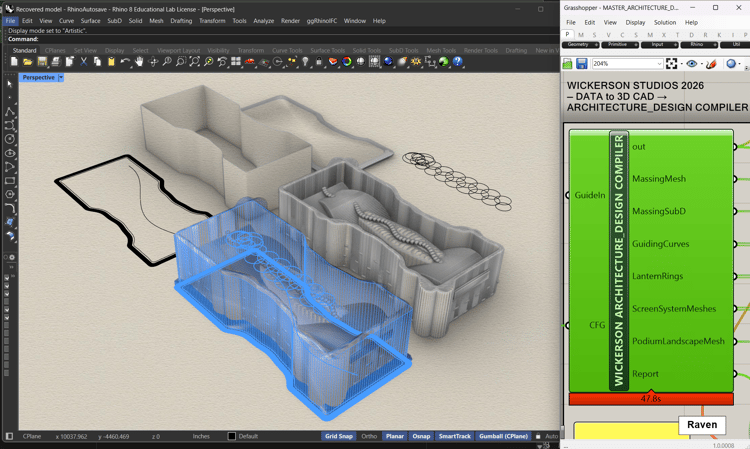Open the 204% zoom level dropdown

pyautogui.click(x=628, y=64)
